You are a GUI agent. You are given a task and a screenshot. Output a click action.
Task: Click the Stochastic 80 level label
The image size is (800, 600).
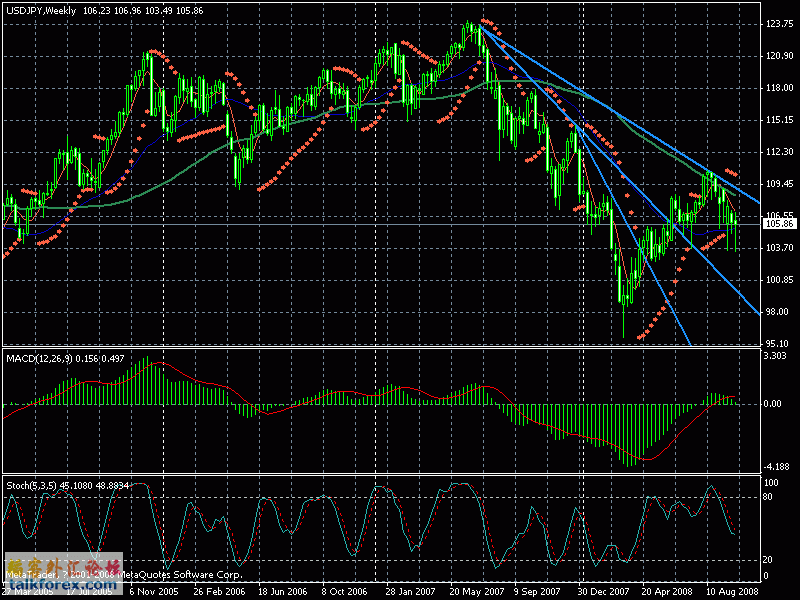pyautogui.click(x=768, y=497)
